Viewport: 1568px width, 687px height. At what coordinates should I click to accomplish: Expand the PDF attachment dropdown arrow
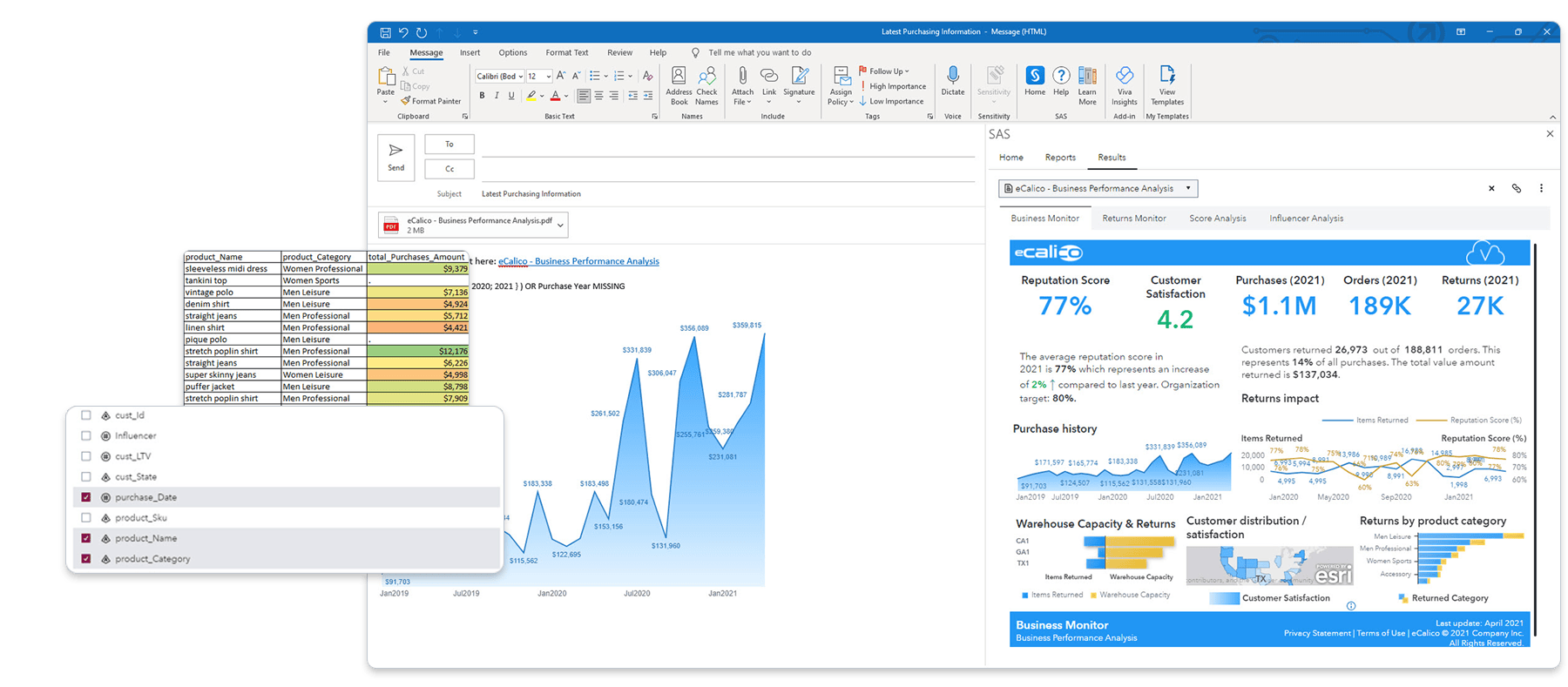pos(560,226)
